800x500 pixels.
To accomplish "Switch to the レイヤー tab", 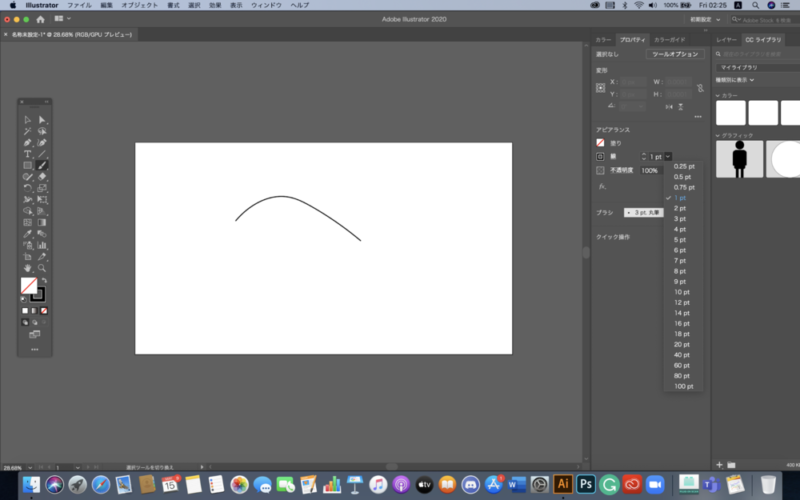I will pos(726,40).
